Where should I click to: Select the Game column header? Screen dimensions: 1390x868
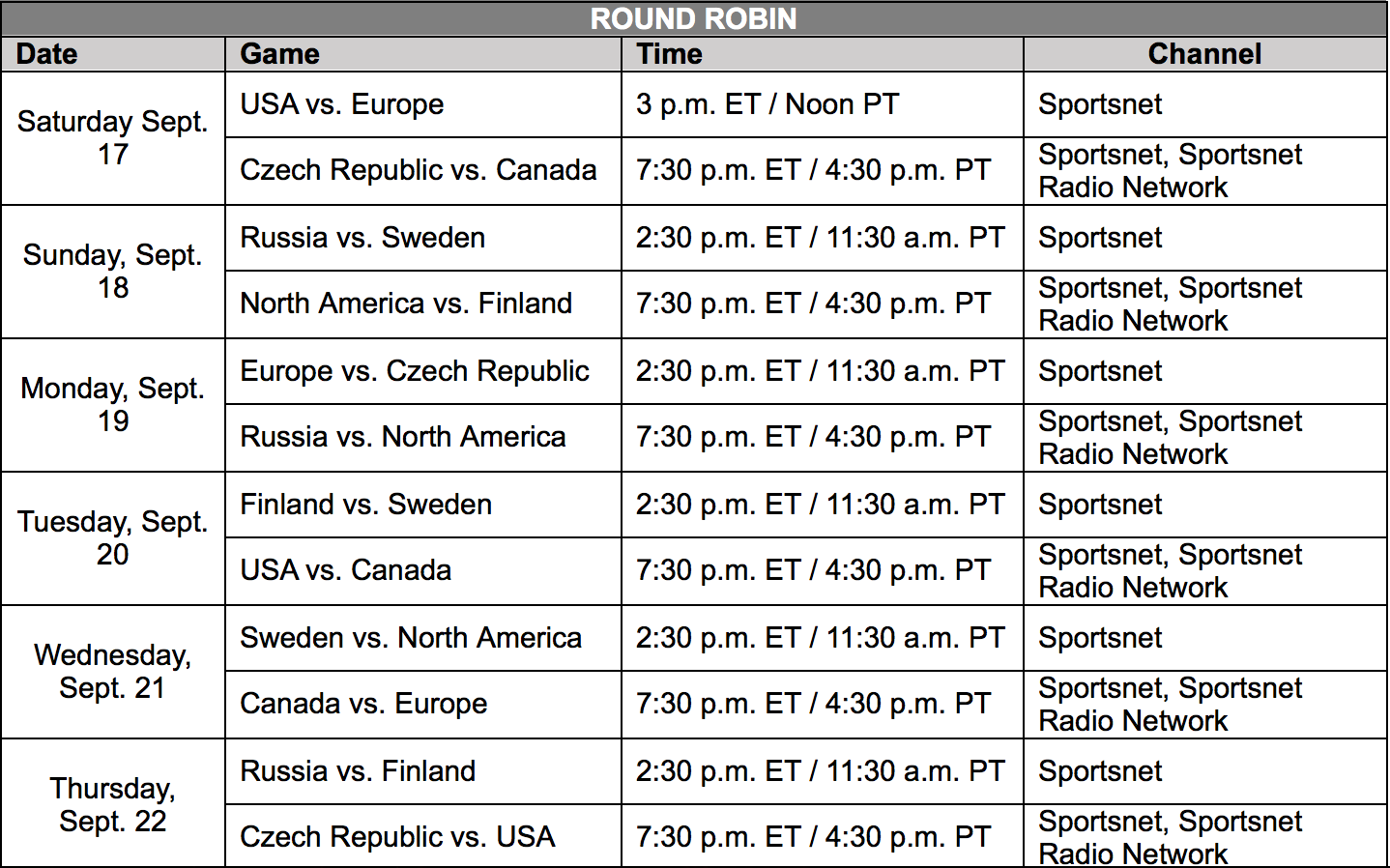[423, 54]
